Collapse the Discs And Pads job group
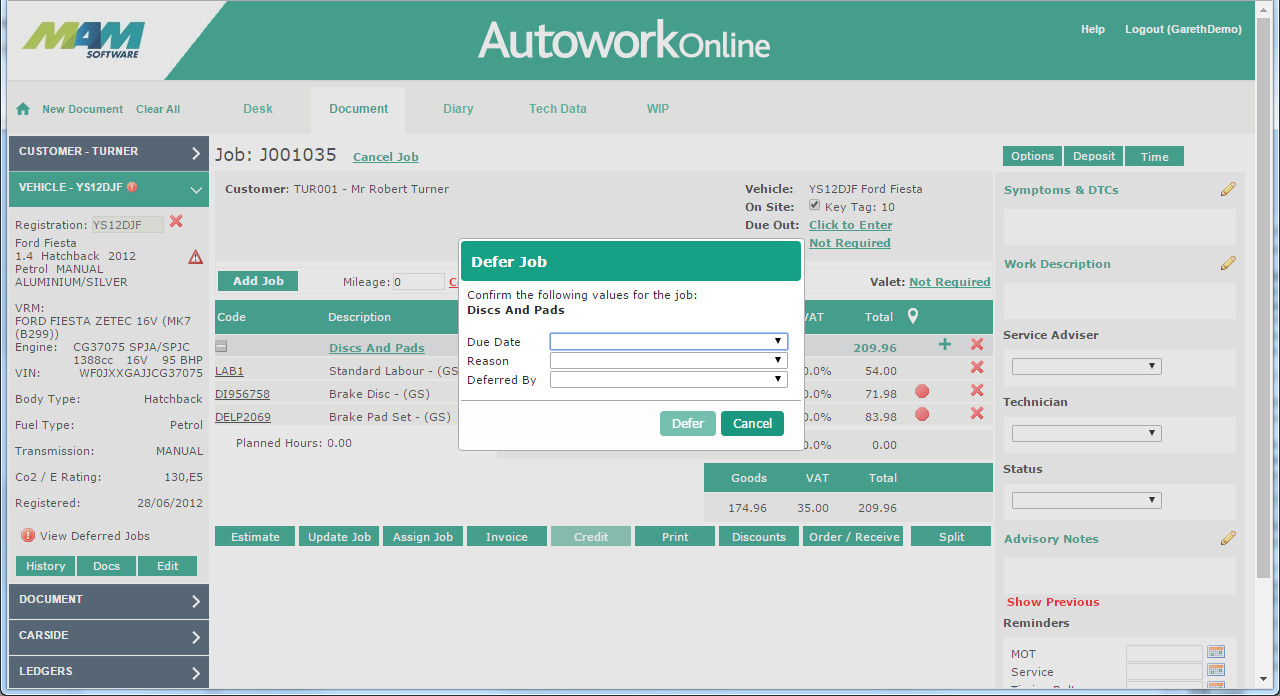 (221, 347)
